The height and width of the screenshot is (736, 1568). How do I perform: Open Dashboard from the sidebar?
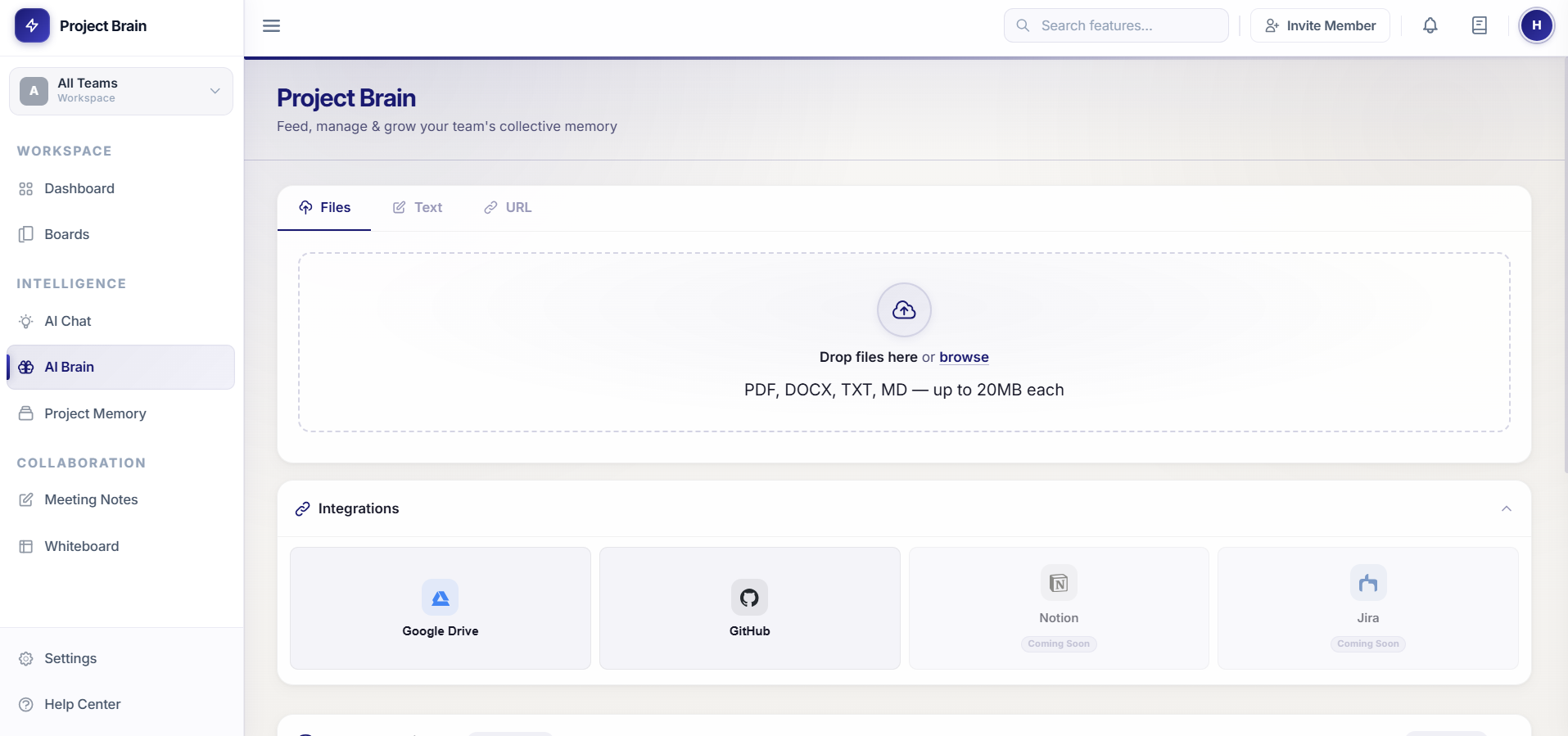tap(121, 188)
